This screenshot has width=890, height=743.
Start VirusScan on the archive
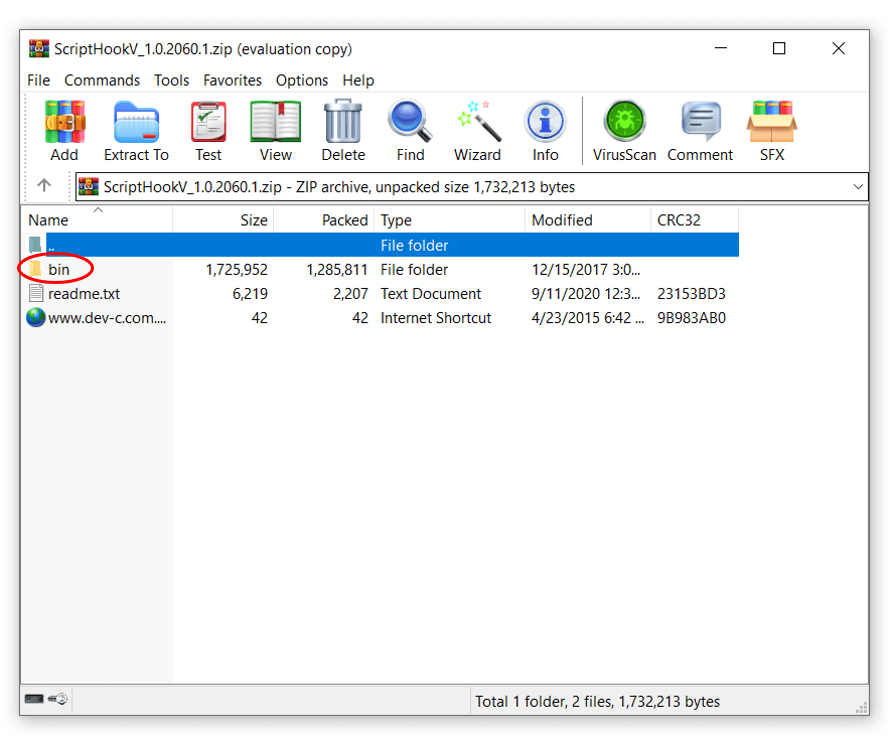tap(624, 130)
